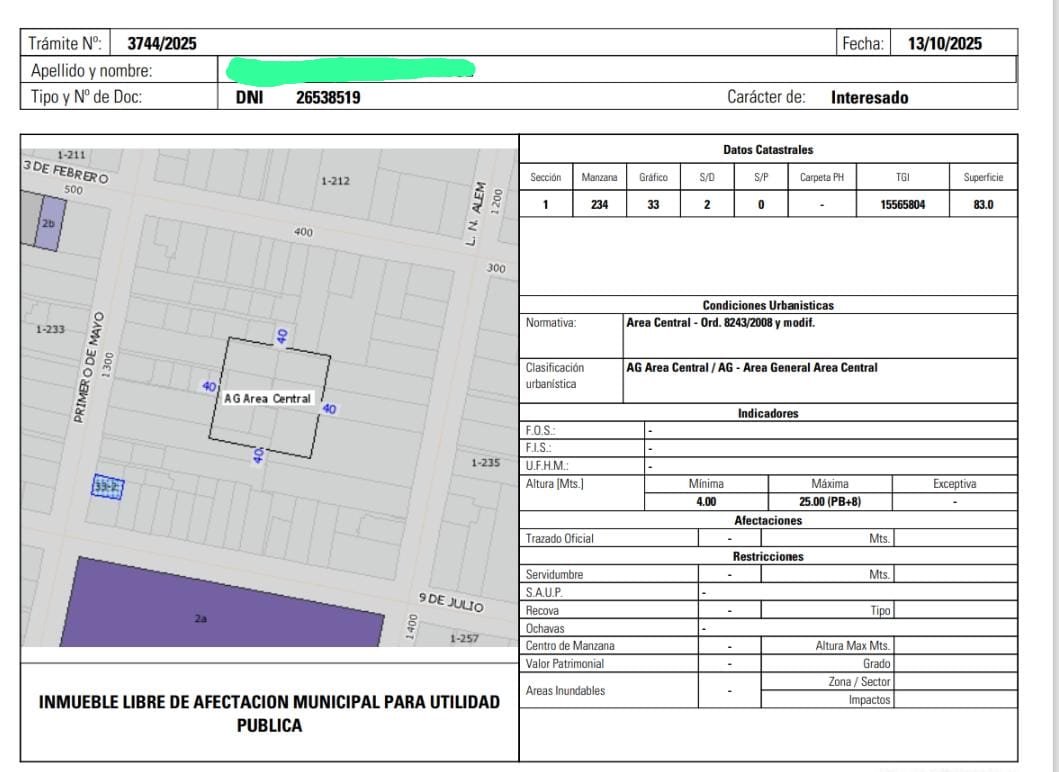The height and width of the screenshot is (772, 1059).
Task: Click the green redacted name bar
Action: [350, 70]
